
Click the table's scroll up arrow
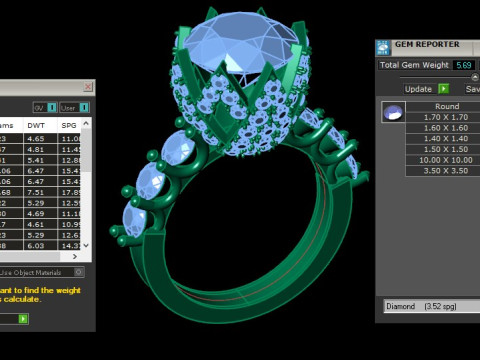86,123
